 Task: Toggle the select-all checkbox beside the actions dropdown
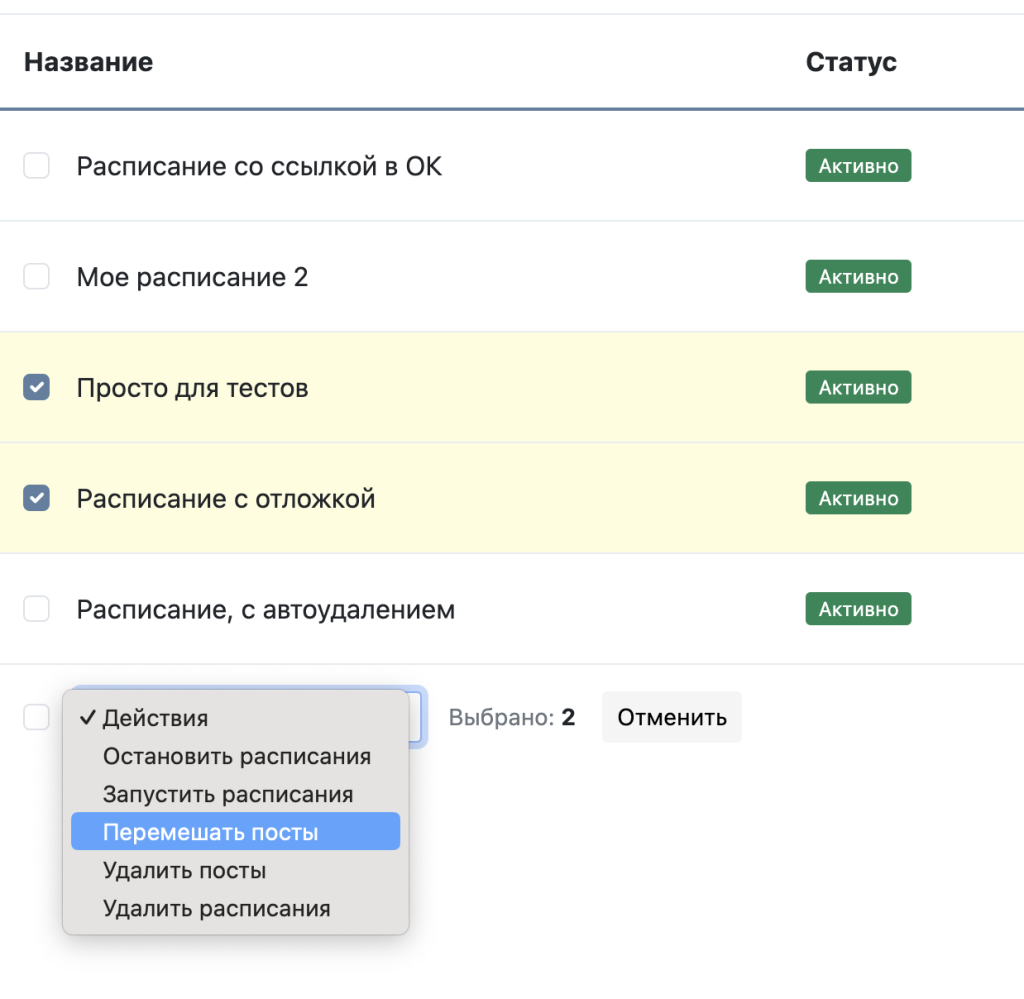[36, 717]
